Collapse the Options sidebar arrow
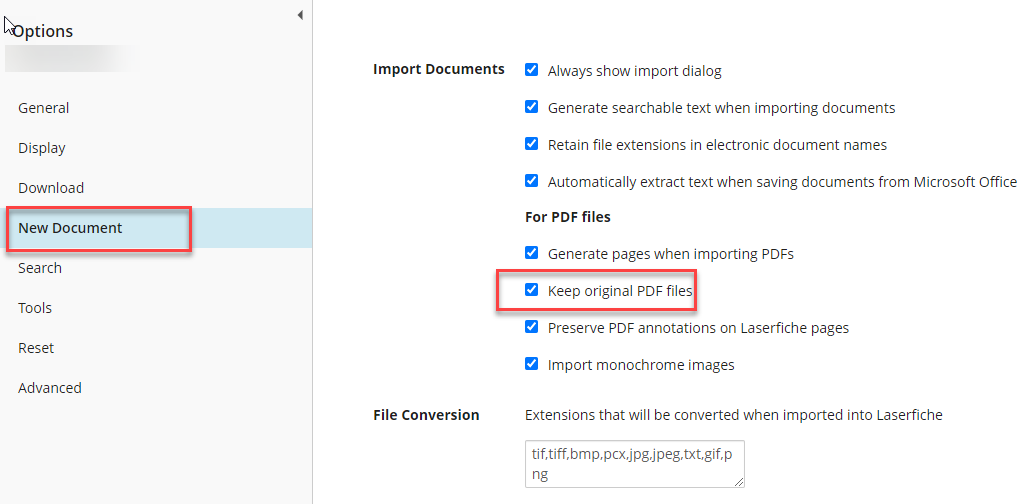Image resolution: width=1031 pixels, height=504 pixels. click(x=300, y=15)
